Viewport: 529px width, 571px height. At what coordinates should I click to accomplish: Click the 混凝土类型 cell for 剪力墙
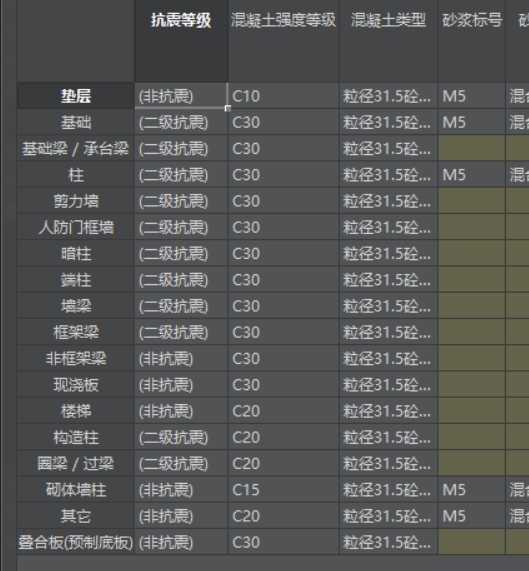(388, 201)
